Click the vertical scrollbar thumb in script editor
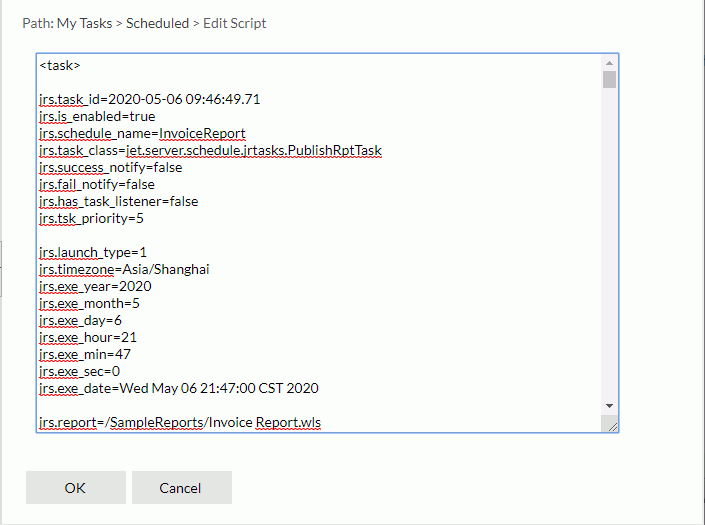 pos(609,80)
